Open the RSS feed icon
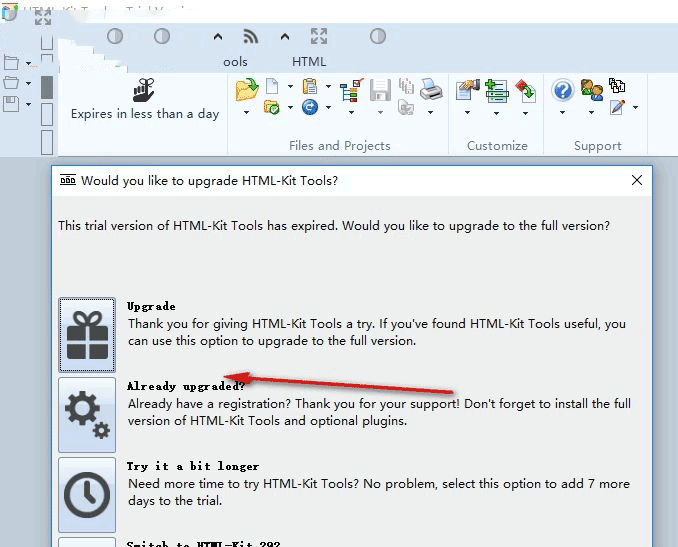The image size is (678, 547). click(250, 37)
